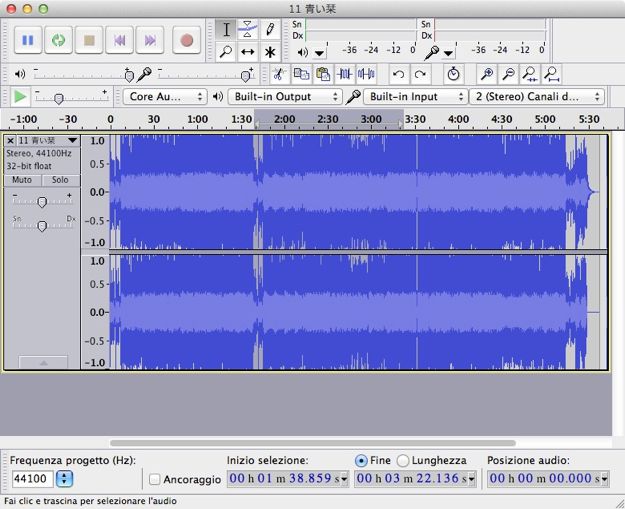Silence the selected audio
Image resolution: width=625 pixels, height=509 pixels.
point(366,74)
